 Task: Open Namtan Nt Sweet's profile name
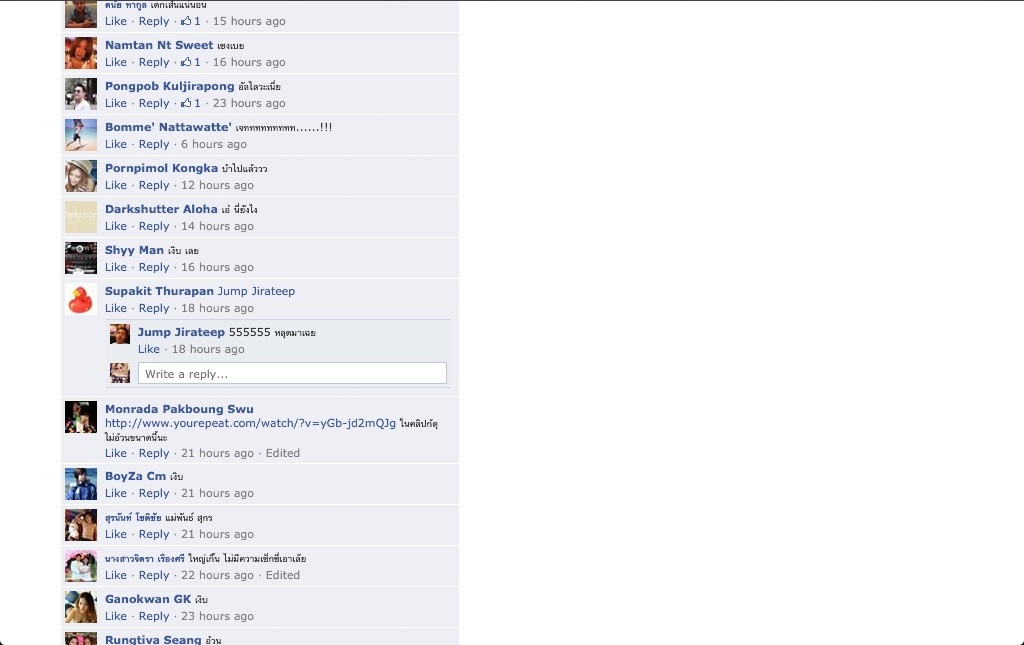(x=159, y=45)
